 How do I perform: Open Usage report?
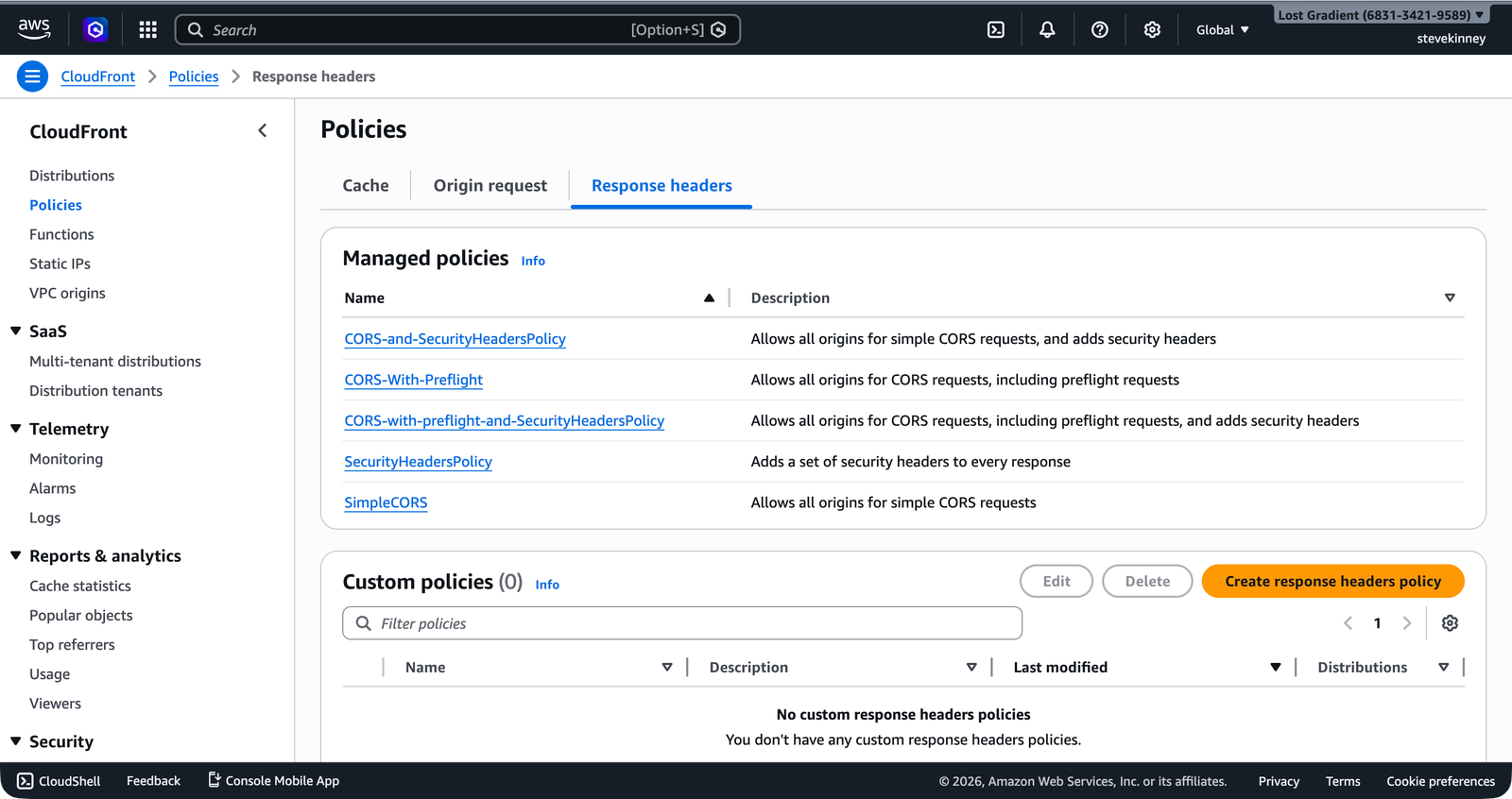(49, 674)
